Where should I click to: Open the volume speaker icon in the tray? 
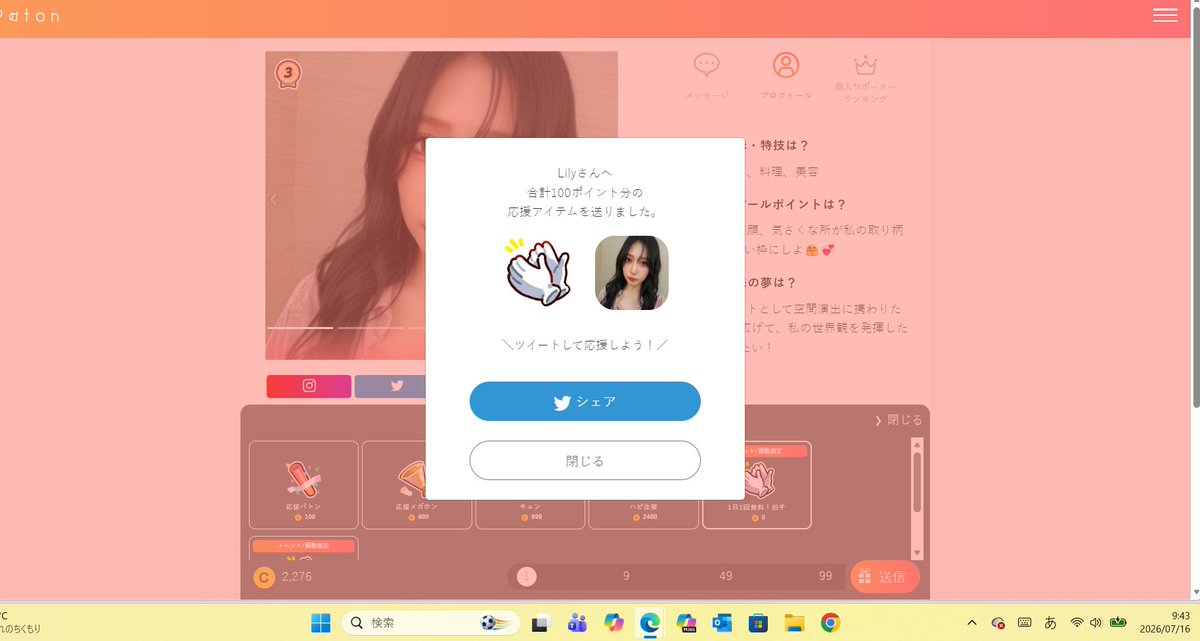click(x=1096, y=622)
